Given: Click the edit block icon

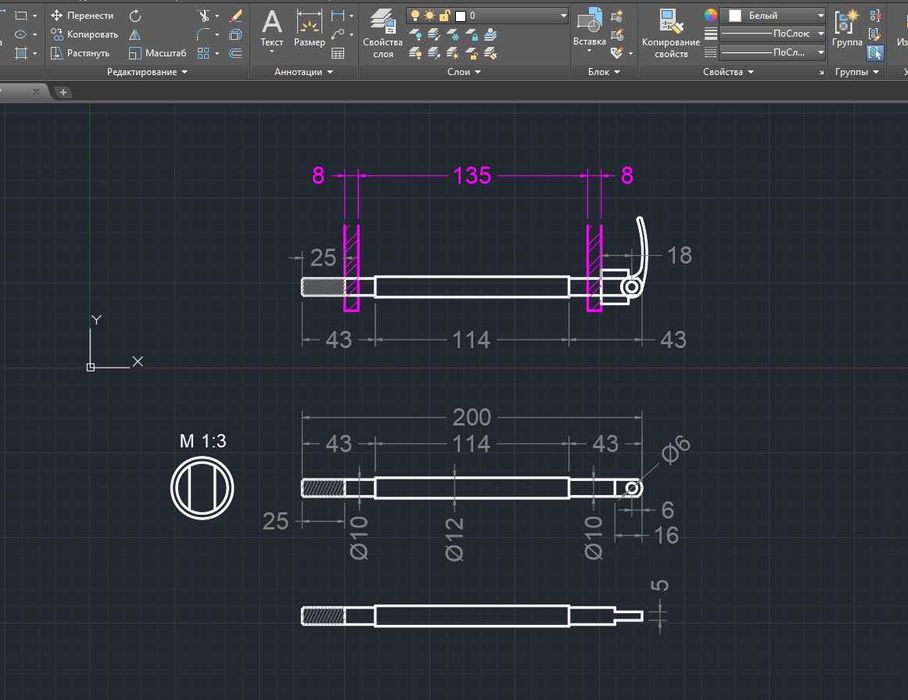Looking at the screenshot, I should [617, 35].
